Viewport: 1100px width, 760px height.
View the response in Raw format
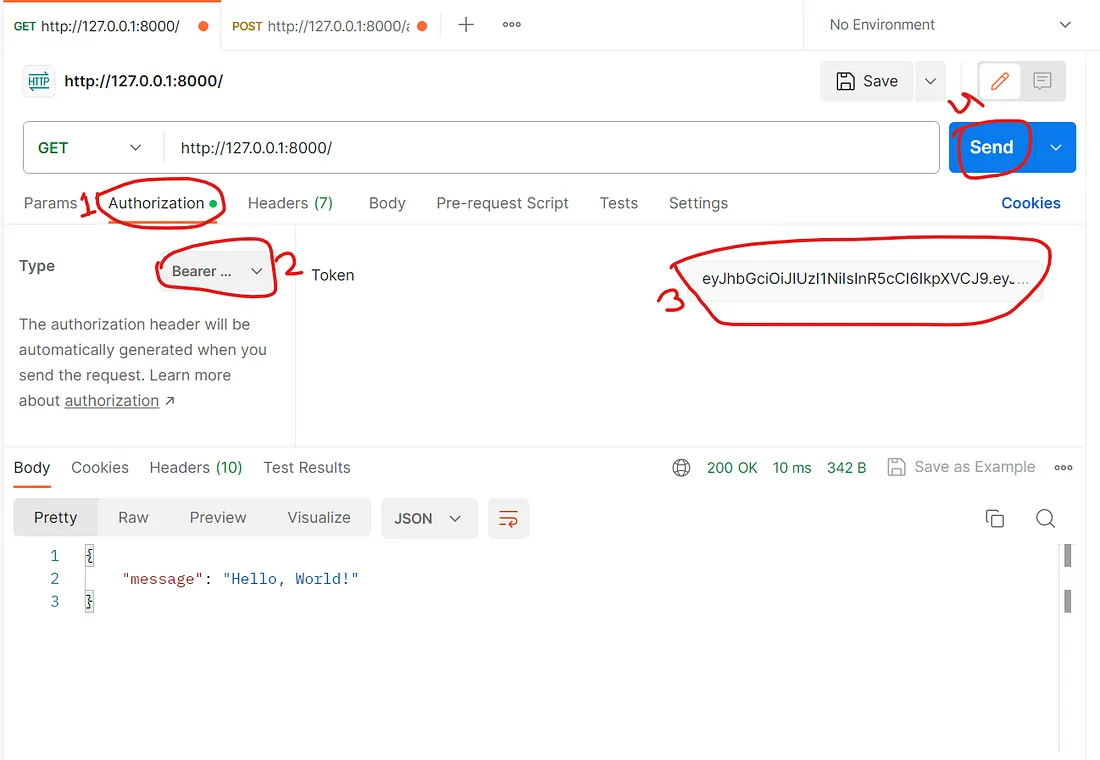pyautogui.click(x=133, y=517)
